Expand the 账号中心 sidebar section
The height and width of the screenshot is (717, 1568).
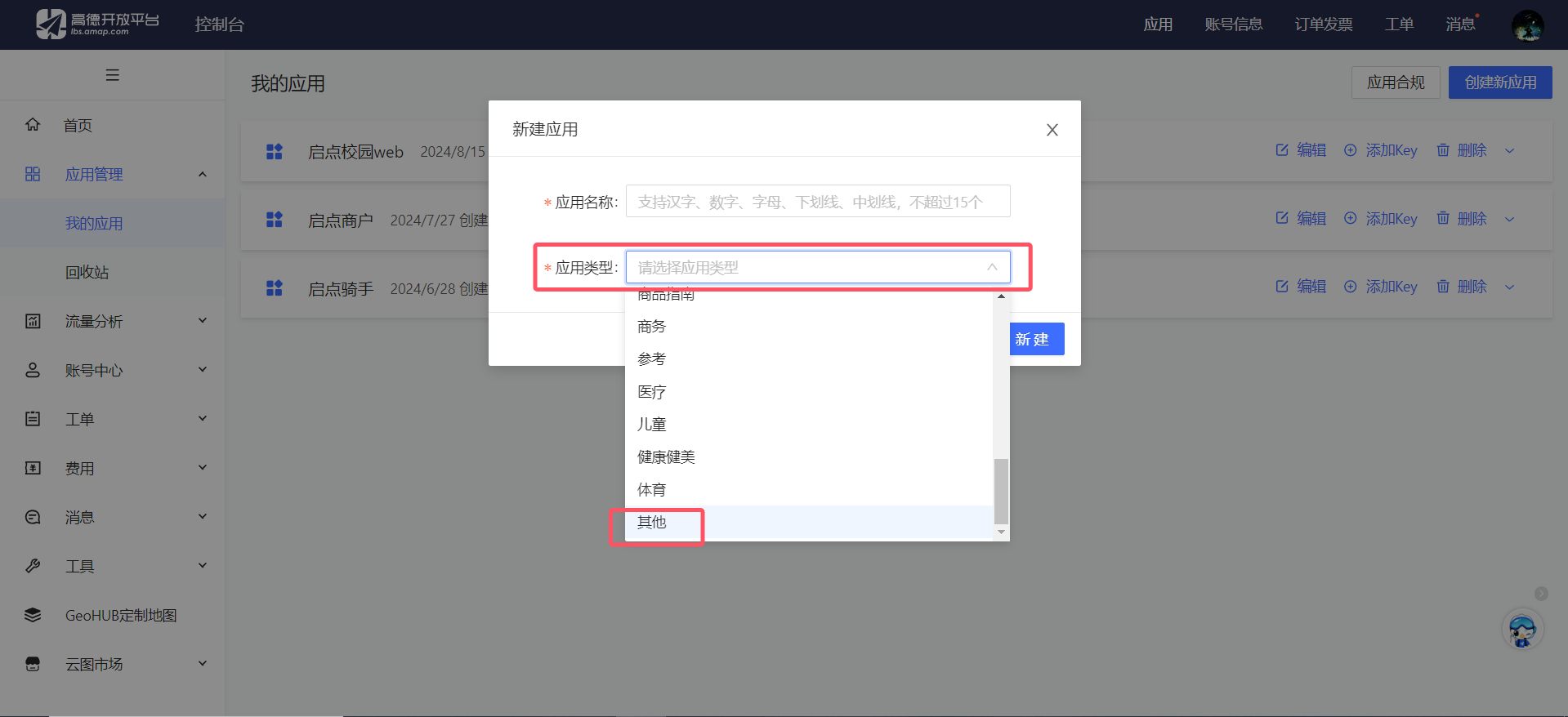pyautogui.click(x=203, y=370)
